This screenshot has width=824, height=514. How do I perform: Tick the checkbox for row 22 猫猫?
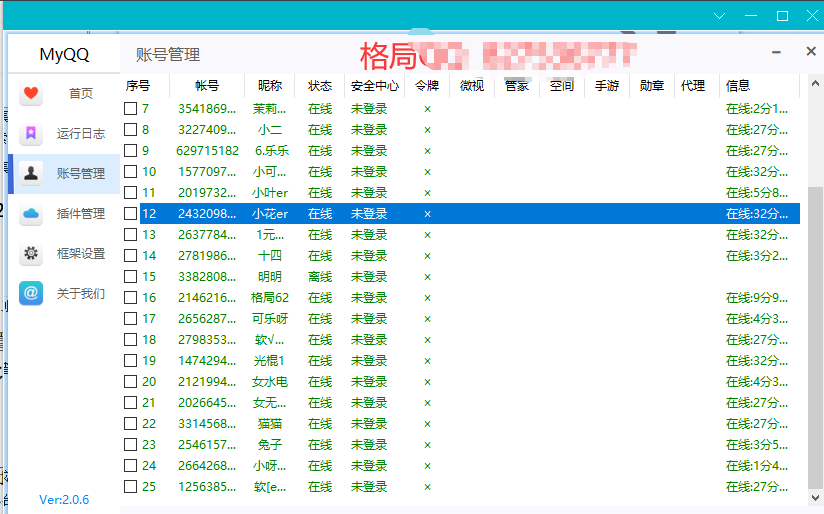click(x=130, y=424)
